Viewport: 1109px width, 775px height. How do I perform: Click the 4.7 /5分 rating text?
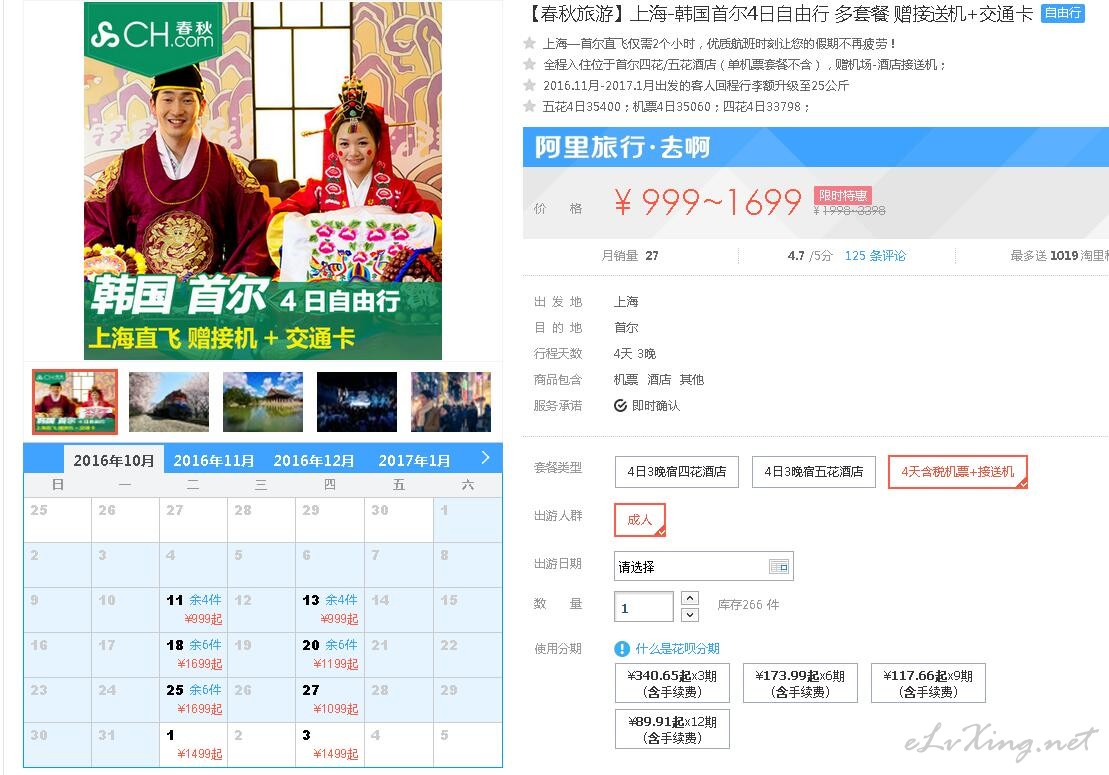coord(811,255)
